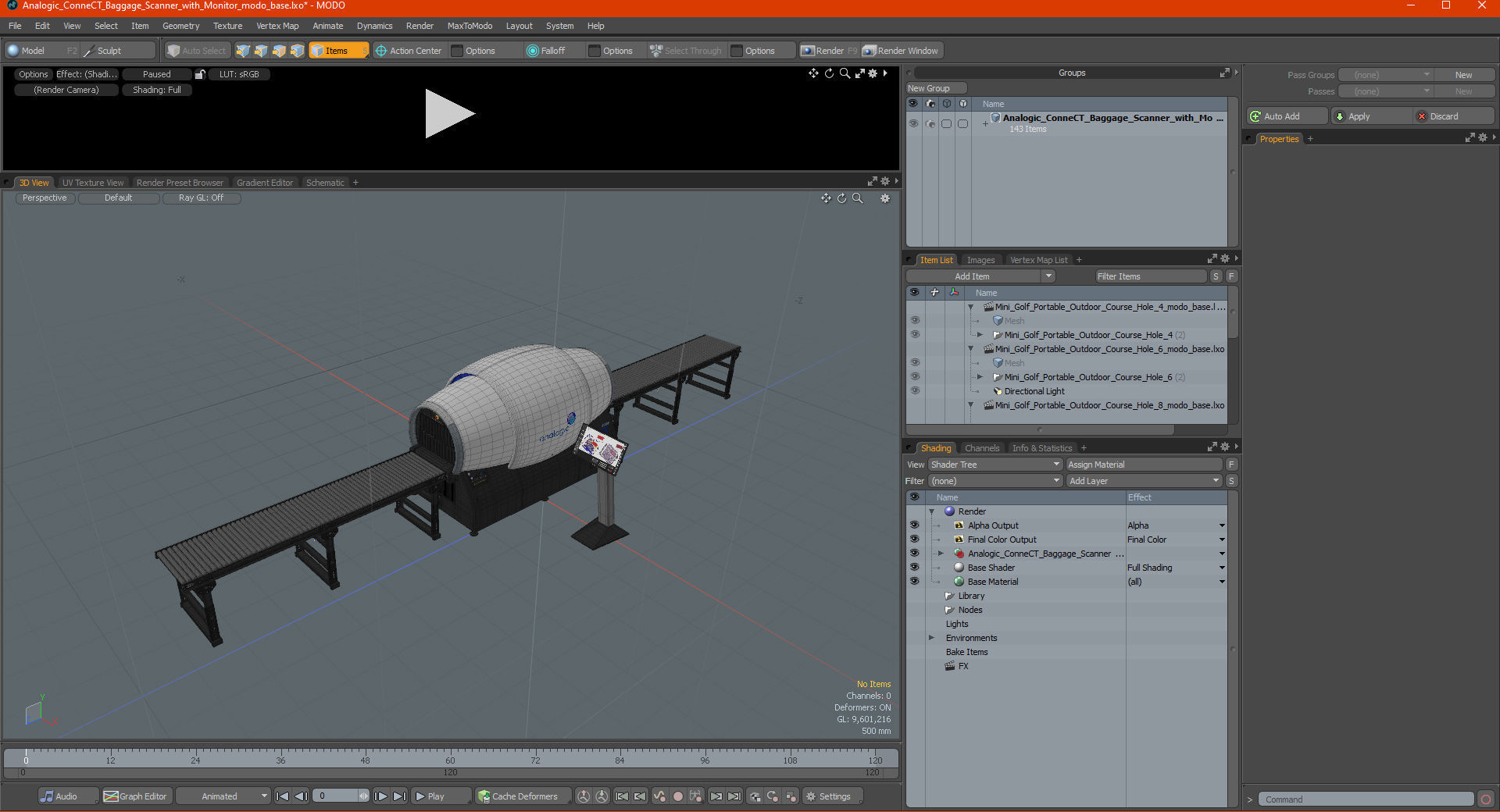
Task: Toggle visibility of Directional Light item
Action: [915, 391]
